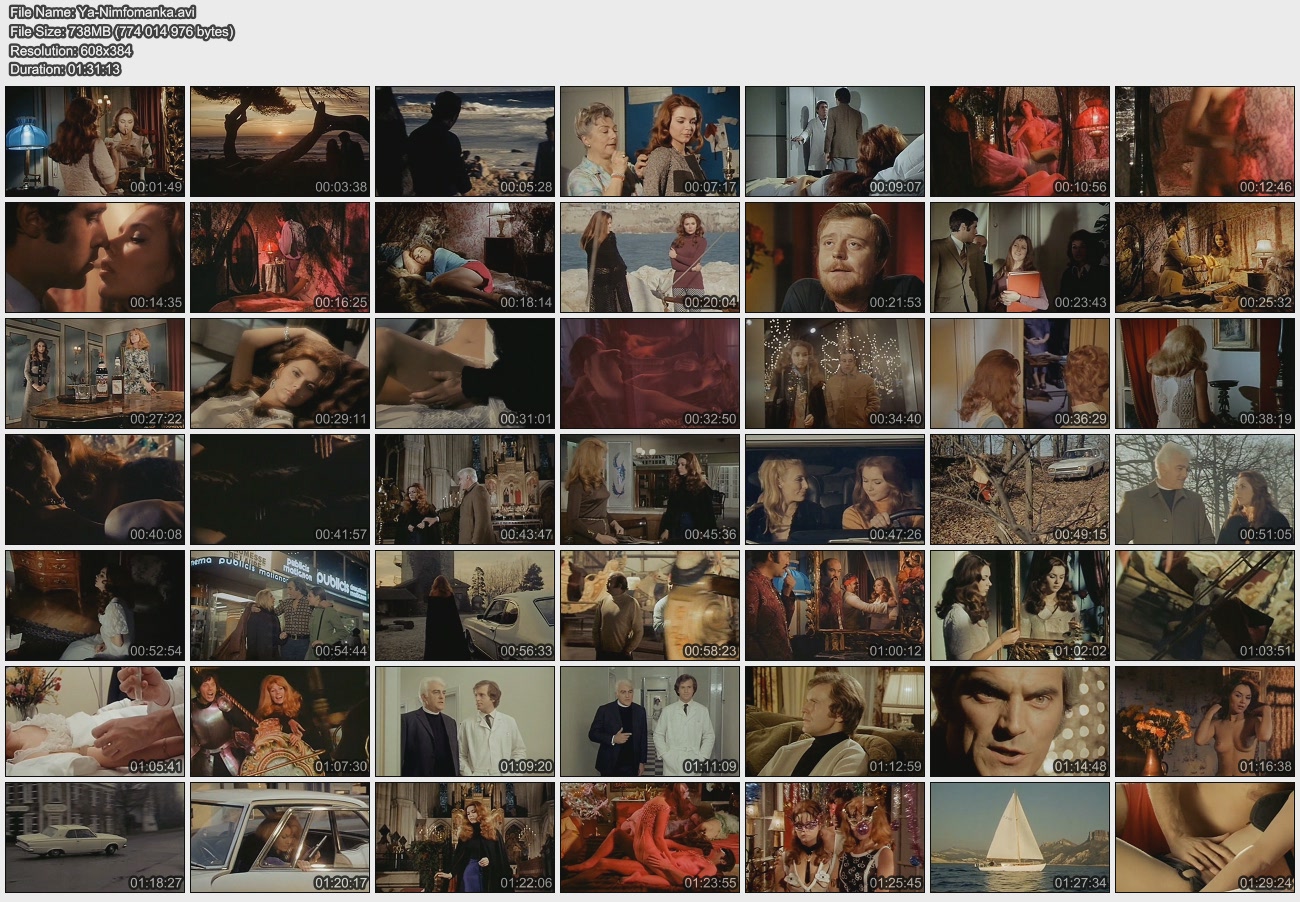Open the close-up face frame at 01:14:48
Image resolution: width=1300 pixels, height=902 pixels.
1020,721
